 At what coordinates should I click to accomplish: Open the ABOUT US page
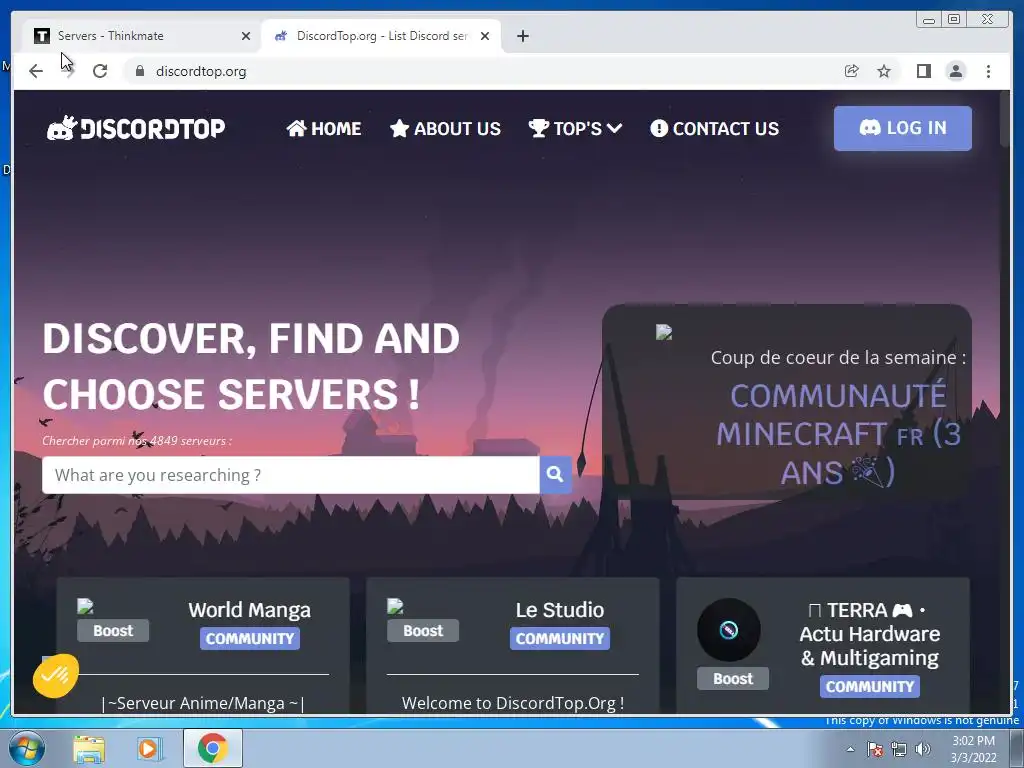point(445,129)
